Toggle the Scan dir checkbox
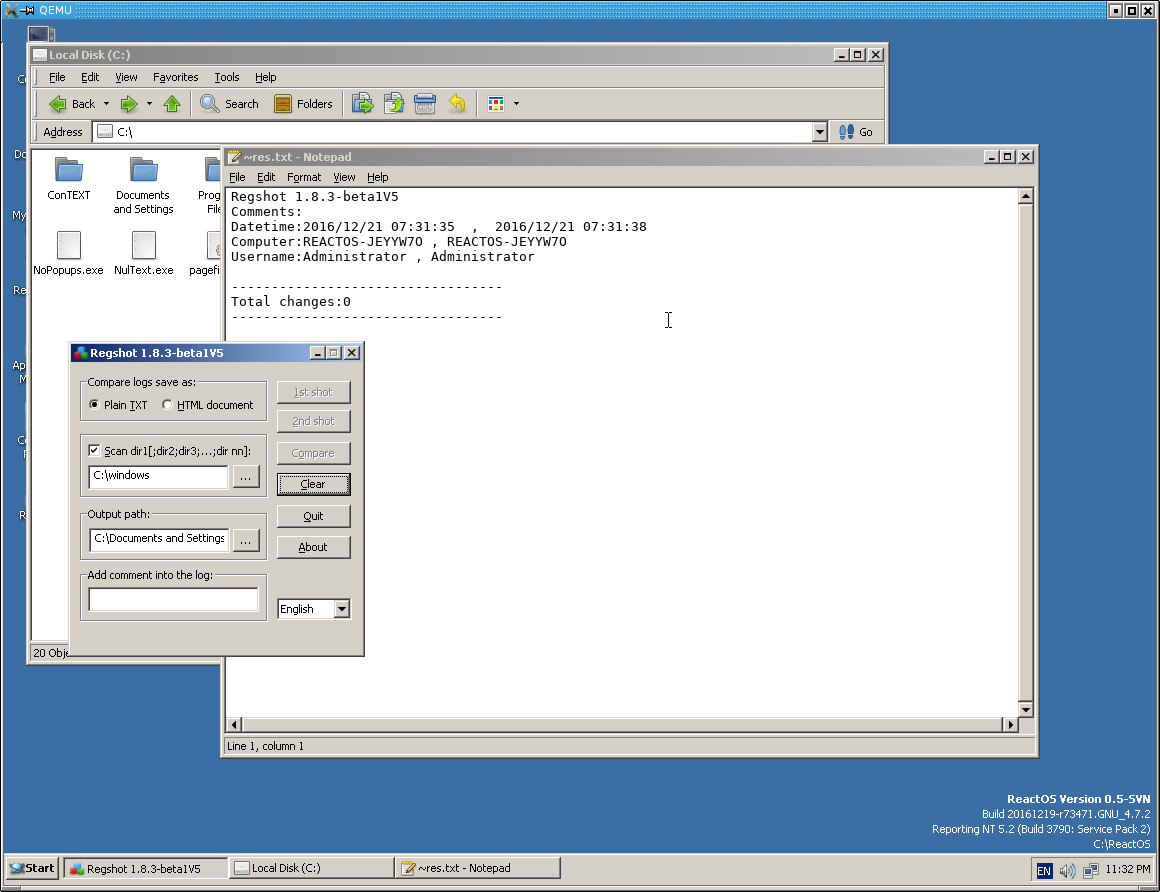 pyautogui.click(x=94, y=450)
